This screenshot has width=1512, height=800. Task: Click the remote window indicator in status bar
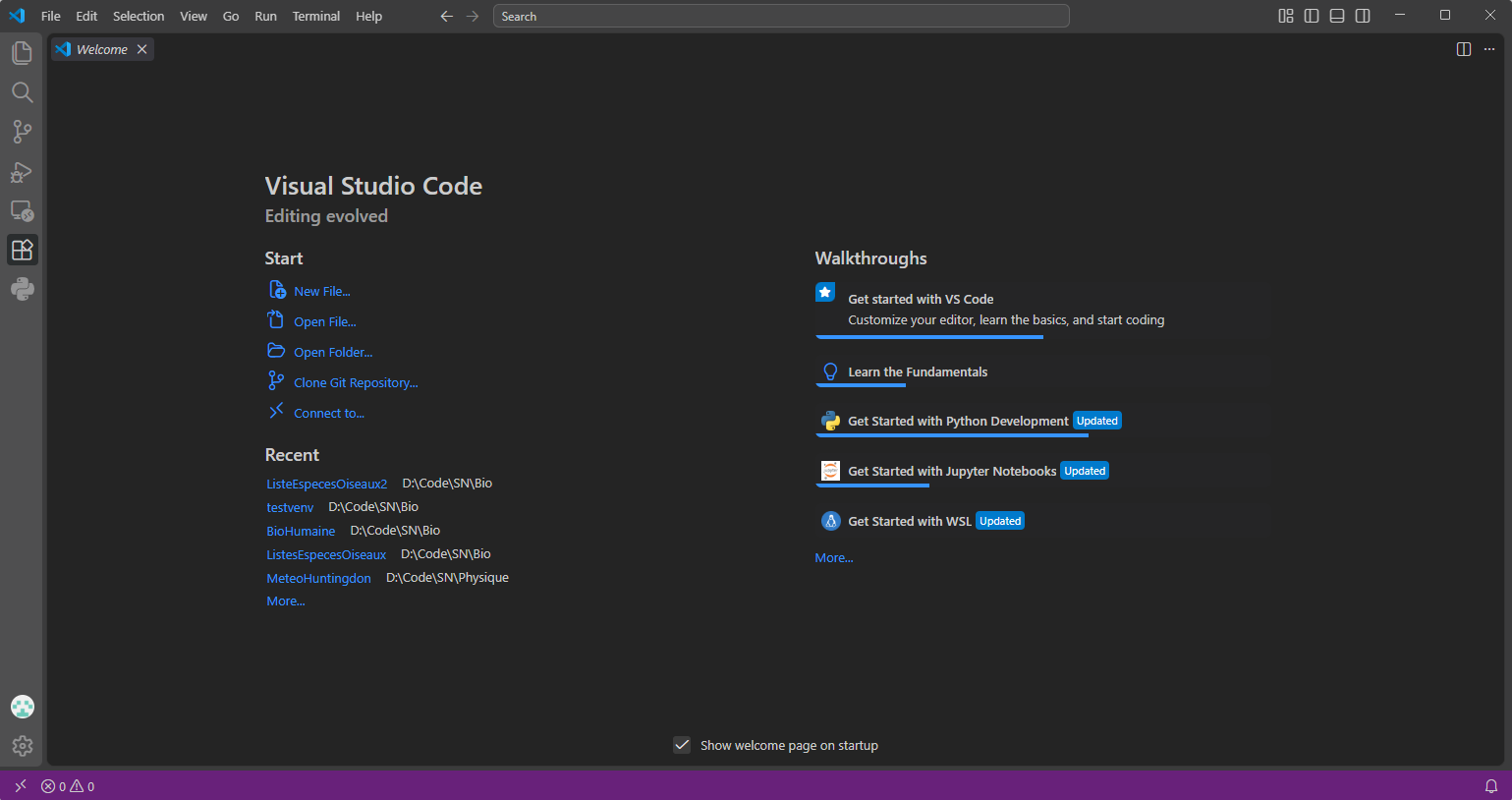coord(20,786)
